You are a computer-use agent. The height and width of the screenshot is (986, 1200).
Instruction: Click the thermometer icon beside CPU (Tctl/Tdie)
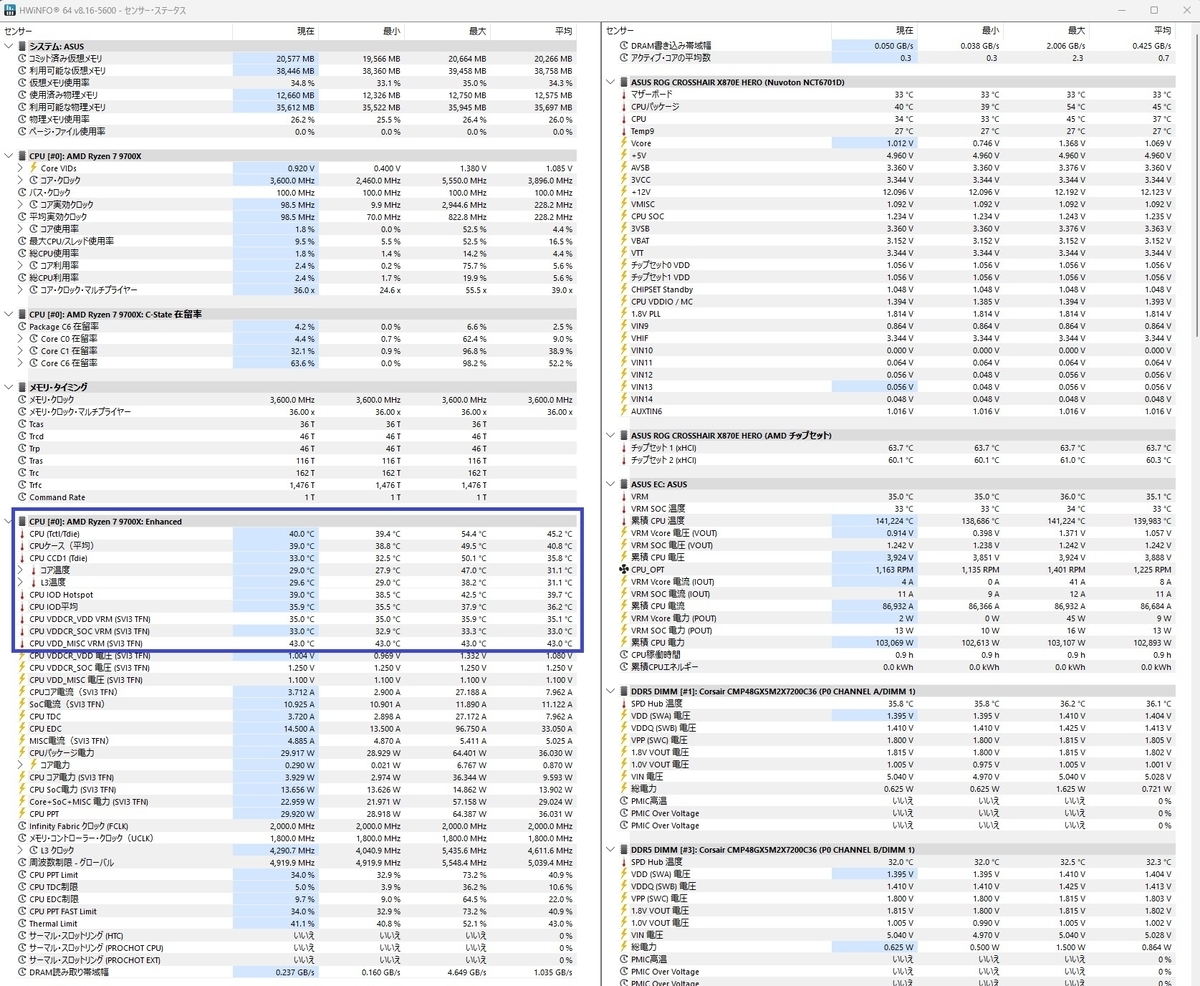pos(21,534)
